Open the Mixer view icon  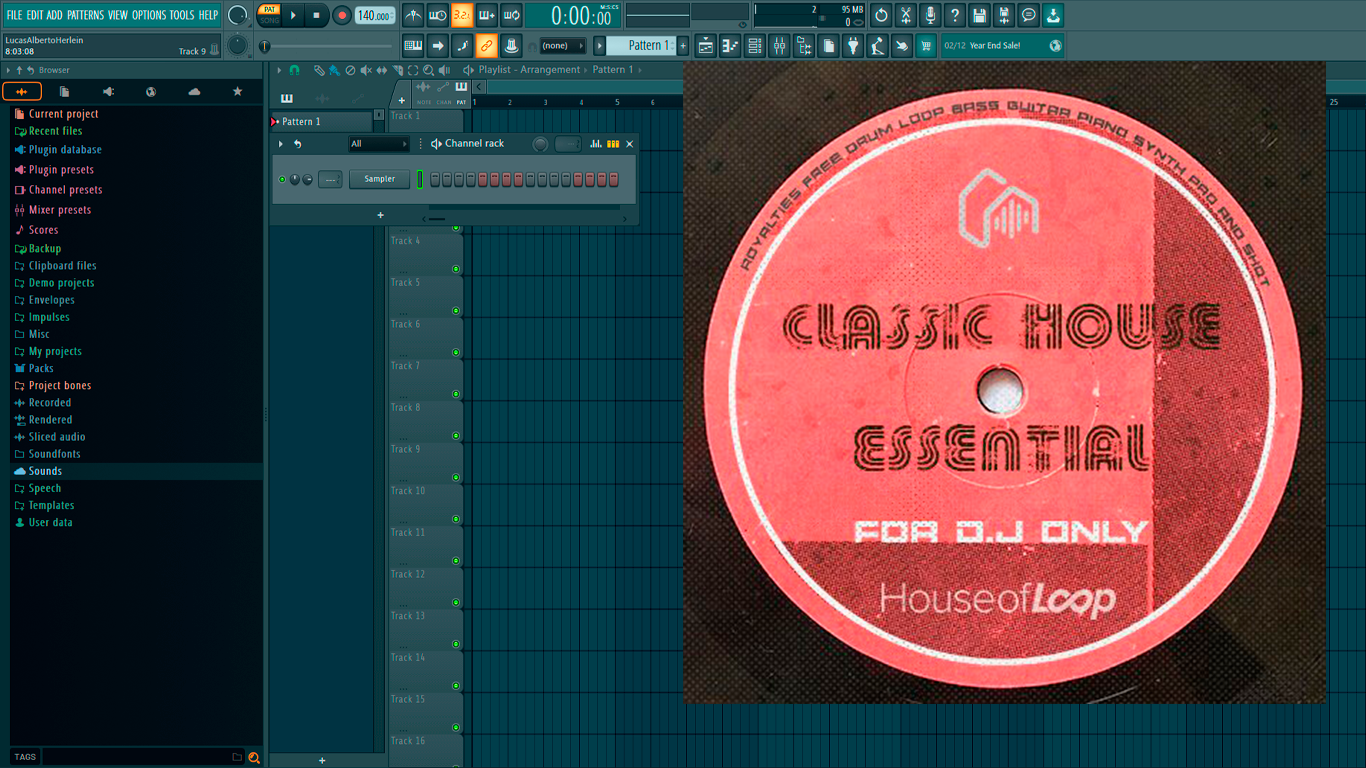(x=779, y=45)
